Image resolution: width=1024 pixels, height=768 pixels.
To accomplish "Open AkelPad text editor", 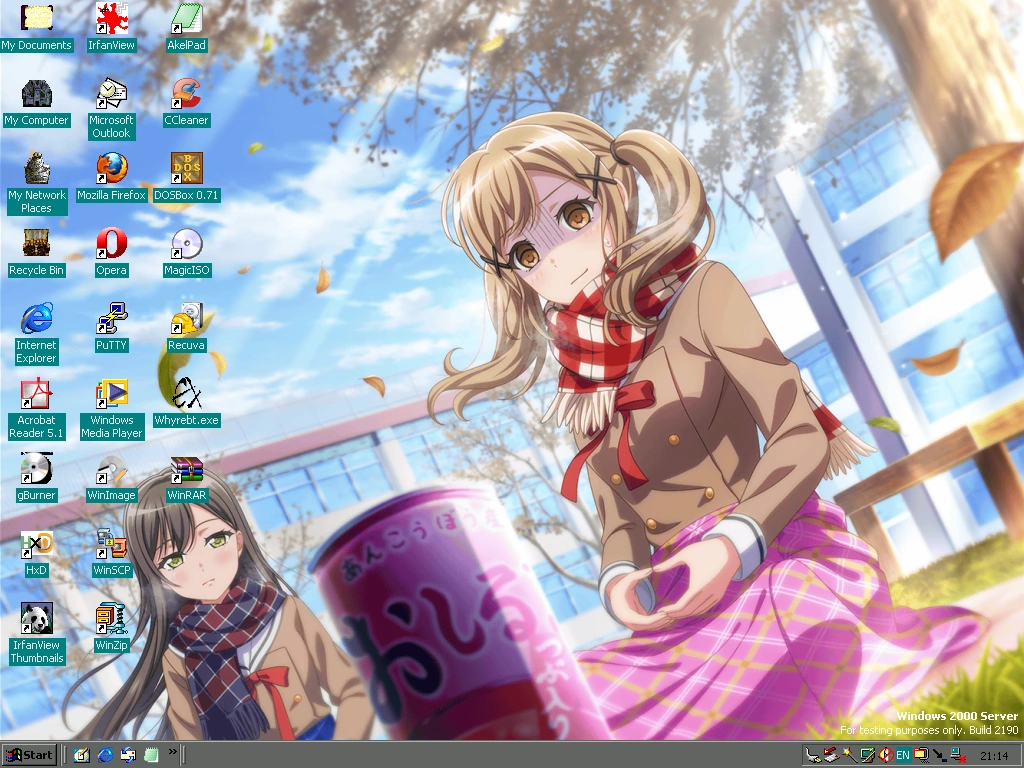I will (x=185, y=18).
